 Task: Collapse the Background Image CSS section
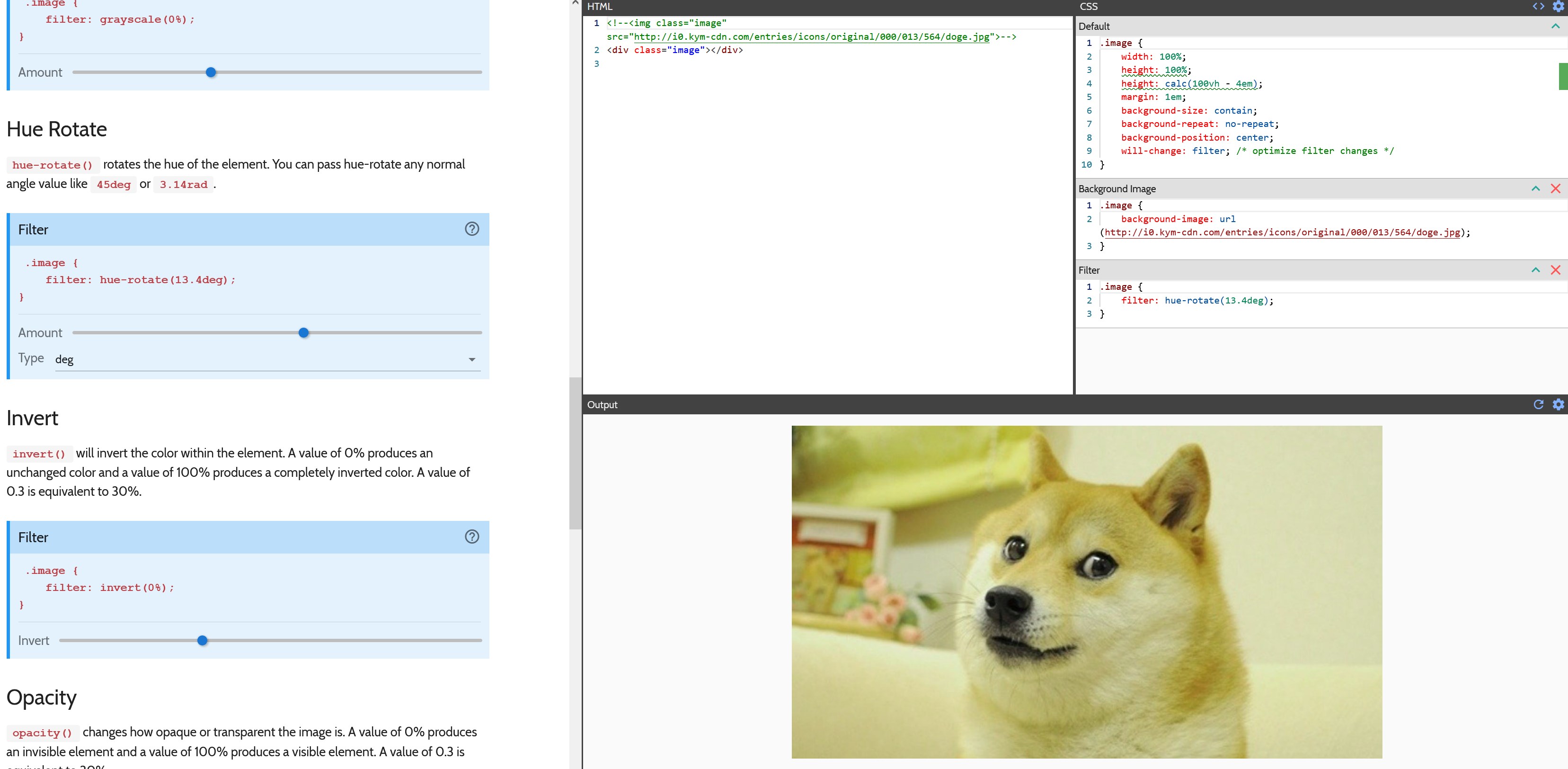(x=1536, y=189)
